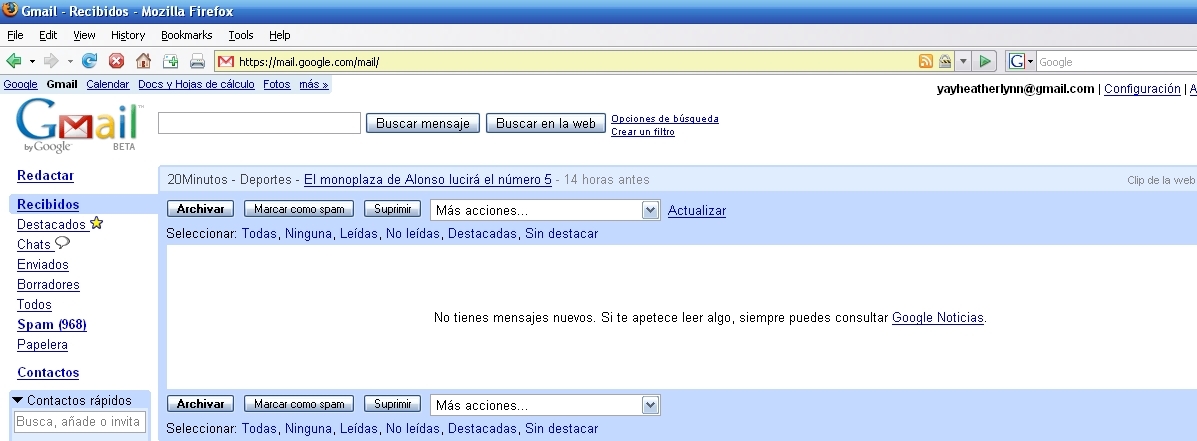Click Actualizar to refresh inbox
The width and height of the screenshot is (1197, 441).
point(697,211)
